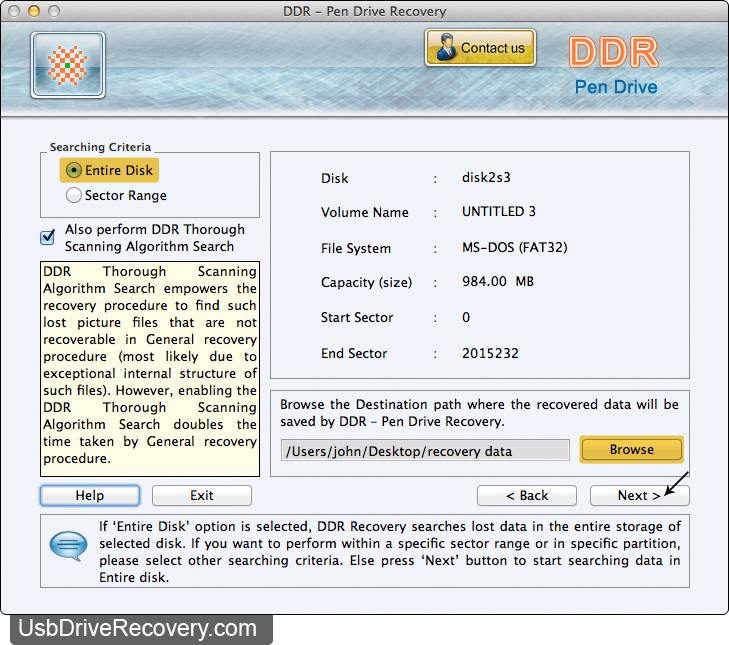Click Browse to choose destination path

(631, 450)
